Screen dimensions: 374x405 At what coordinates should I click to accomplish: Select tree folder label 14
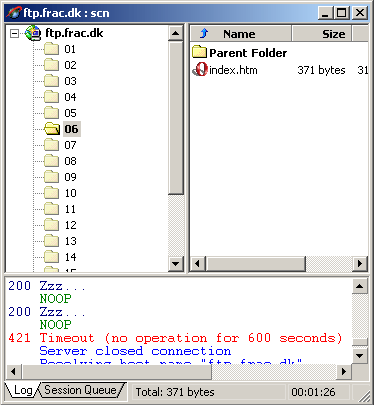point(70,257)
